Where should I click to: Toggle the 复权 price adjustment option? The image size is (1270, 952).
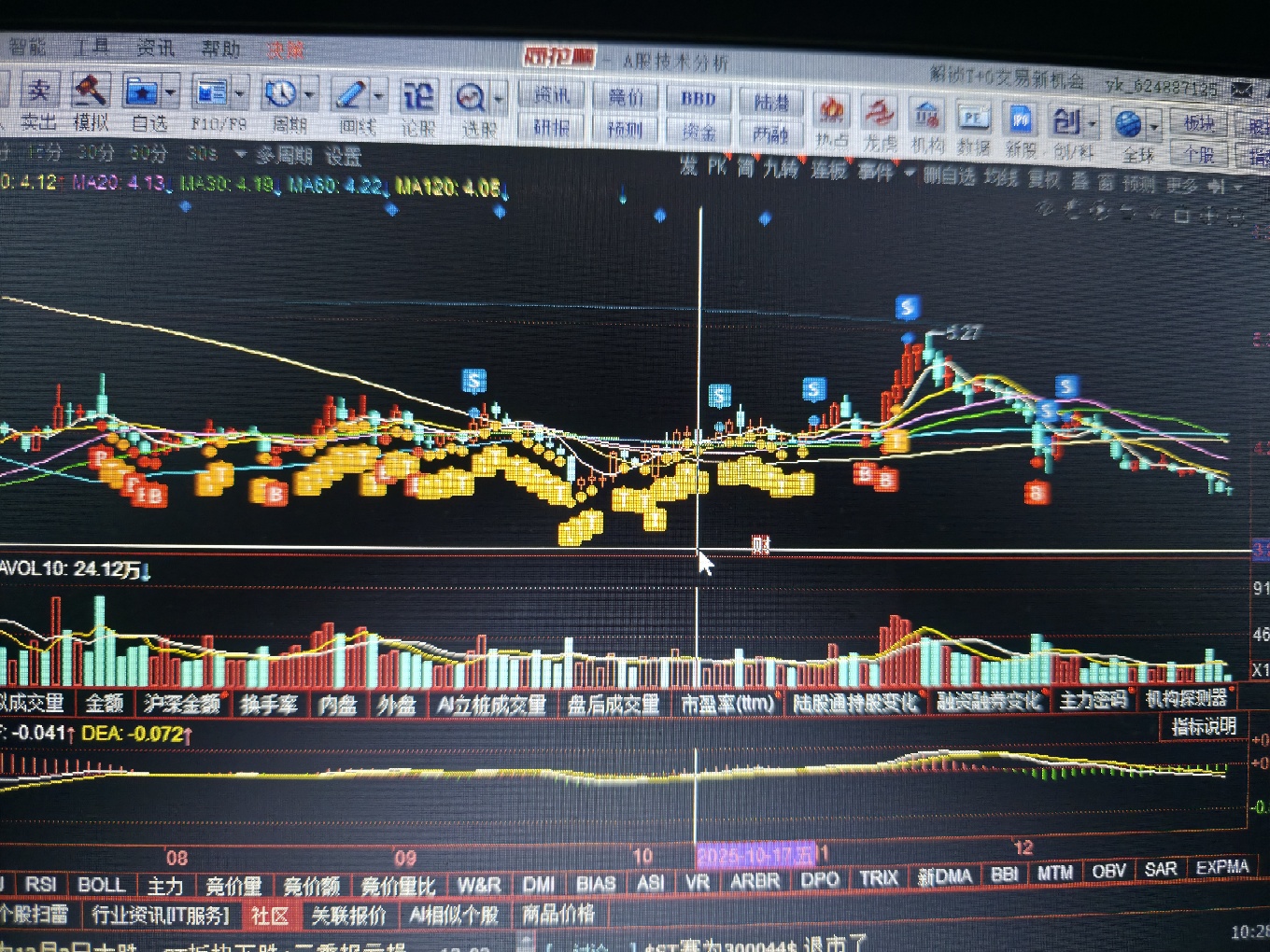tap(1043, 179)
